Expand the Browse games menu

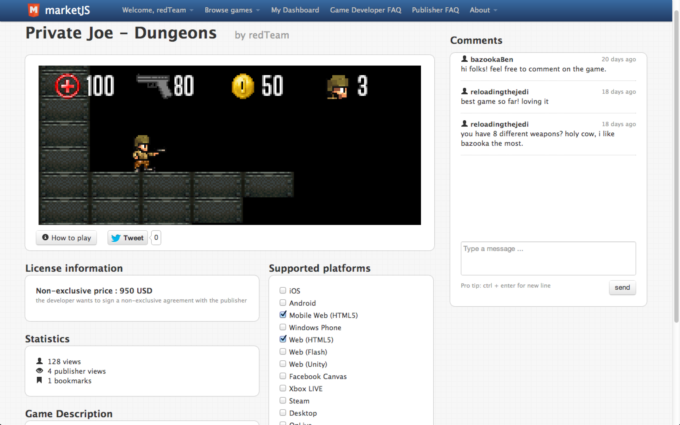(232, 10)
